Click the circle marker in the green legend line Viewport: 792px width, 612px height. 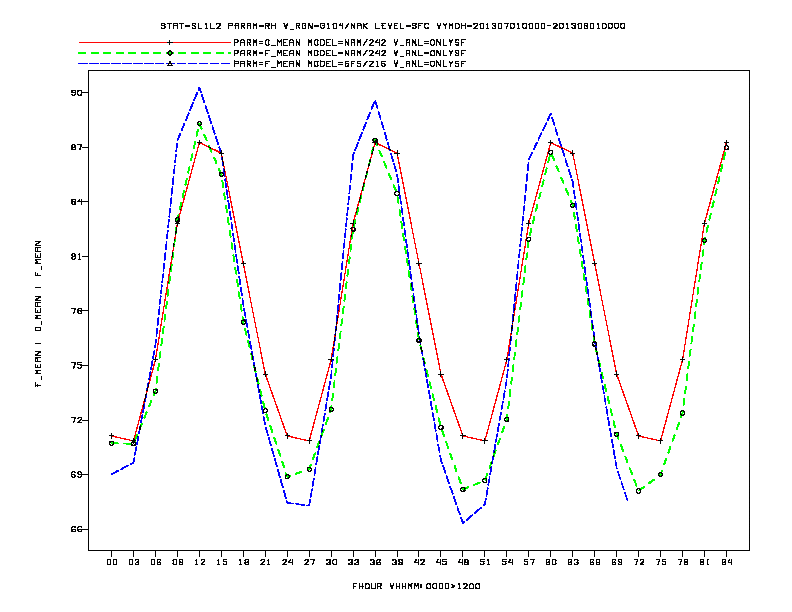[x=170, y=53]
